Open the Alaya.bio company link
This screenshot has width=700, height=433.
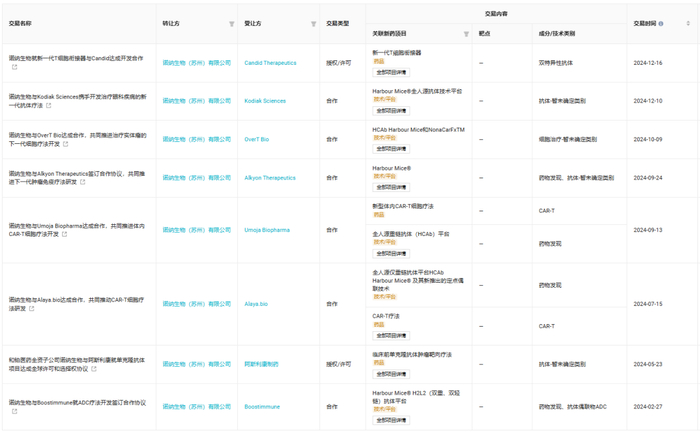[256, 304]
